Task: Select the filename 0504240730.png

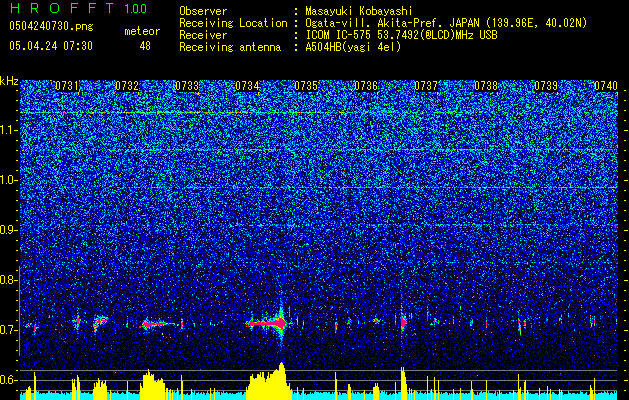Action: pos(51,26)
